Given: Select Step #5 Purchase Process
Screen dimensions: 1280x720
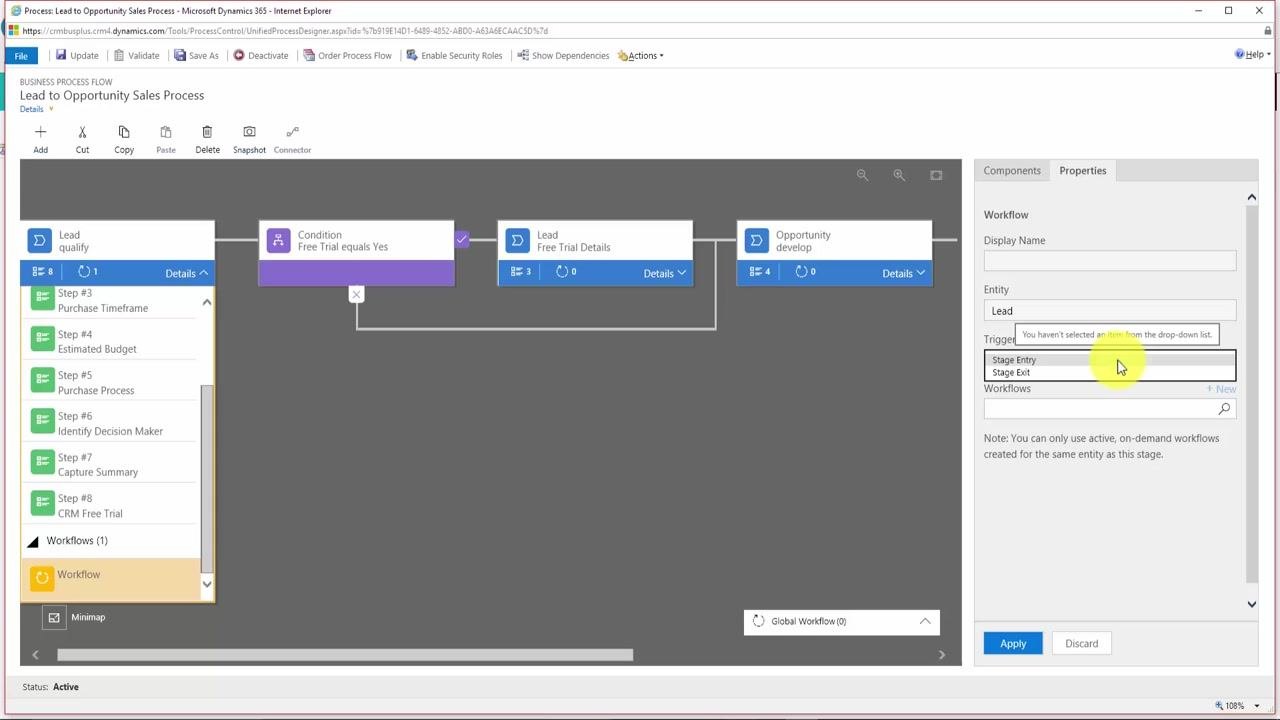Looking at the screenshot, I should tap(110, 383).
